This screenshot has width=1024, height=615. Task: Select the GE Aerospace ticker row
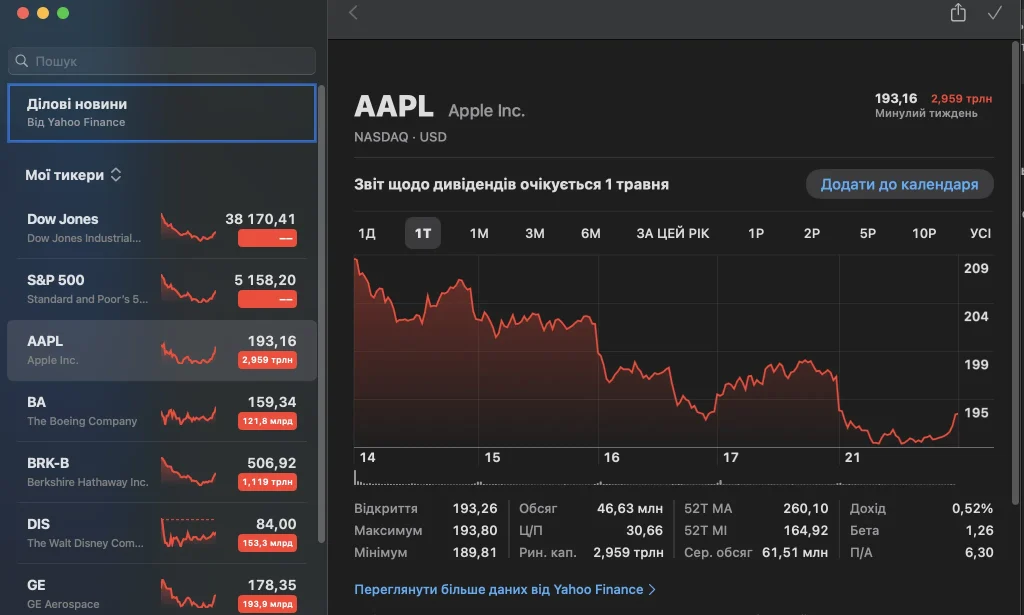tap(162, 591)
